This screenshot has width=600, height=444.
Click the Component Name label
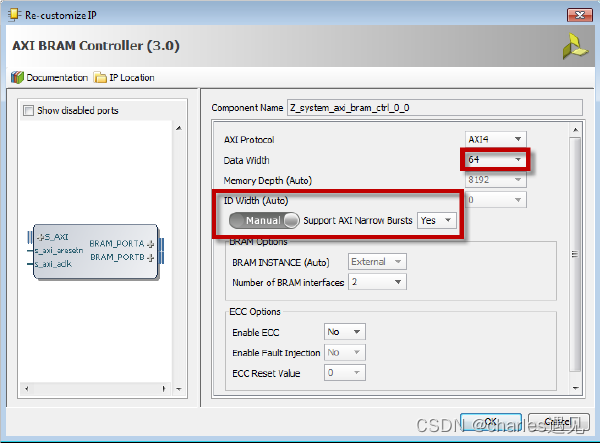point(247,108)
